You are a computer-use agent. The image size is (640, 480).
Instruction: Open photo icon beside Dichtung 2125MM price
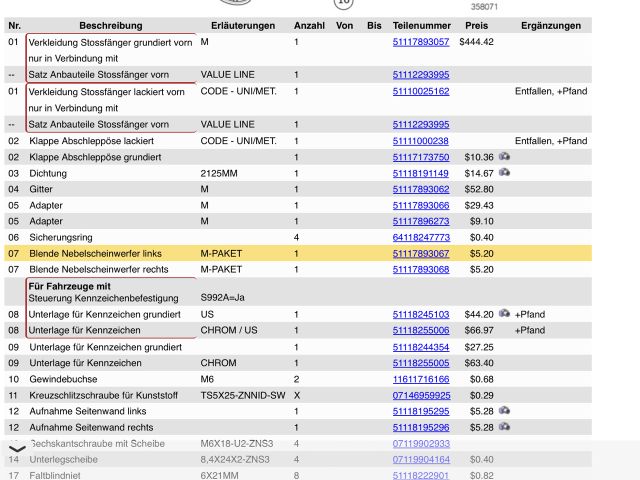tap(505, 173)
